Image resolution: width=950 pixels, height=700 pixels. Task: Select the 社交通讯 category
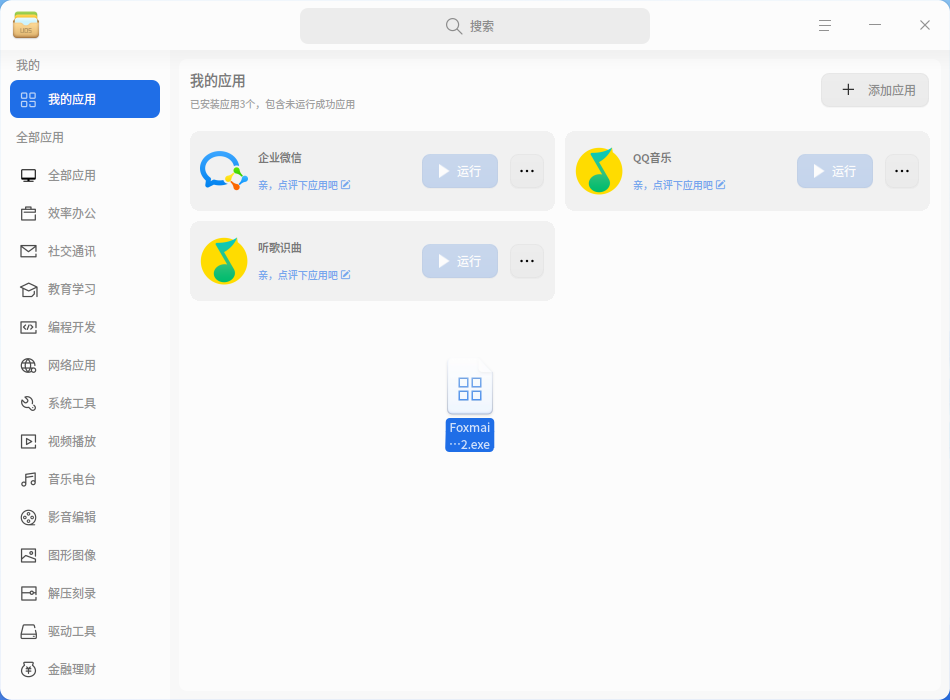point(72,251)
